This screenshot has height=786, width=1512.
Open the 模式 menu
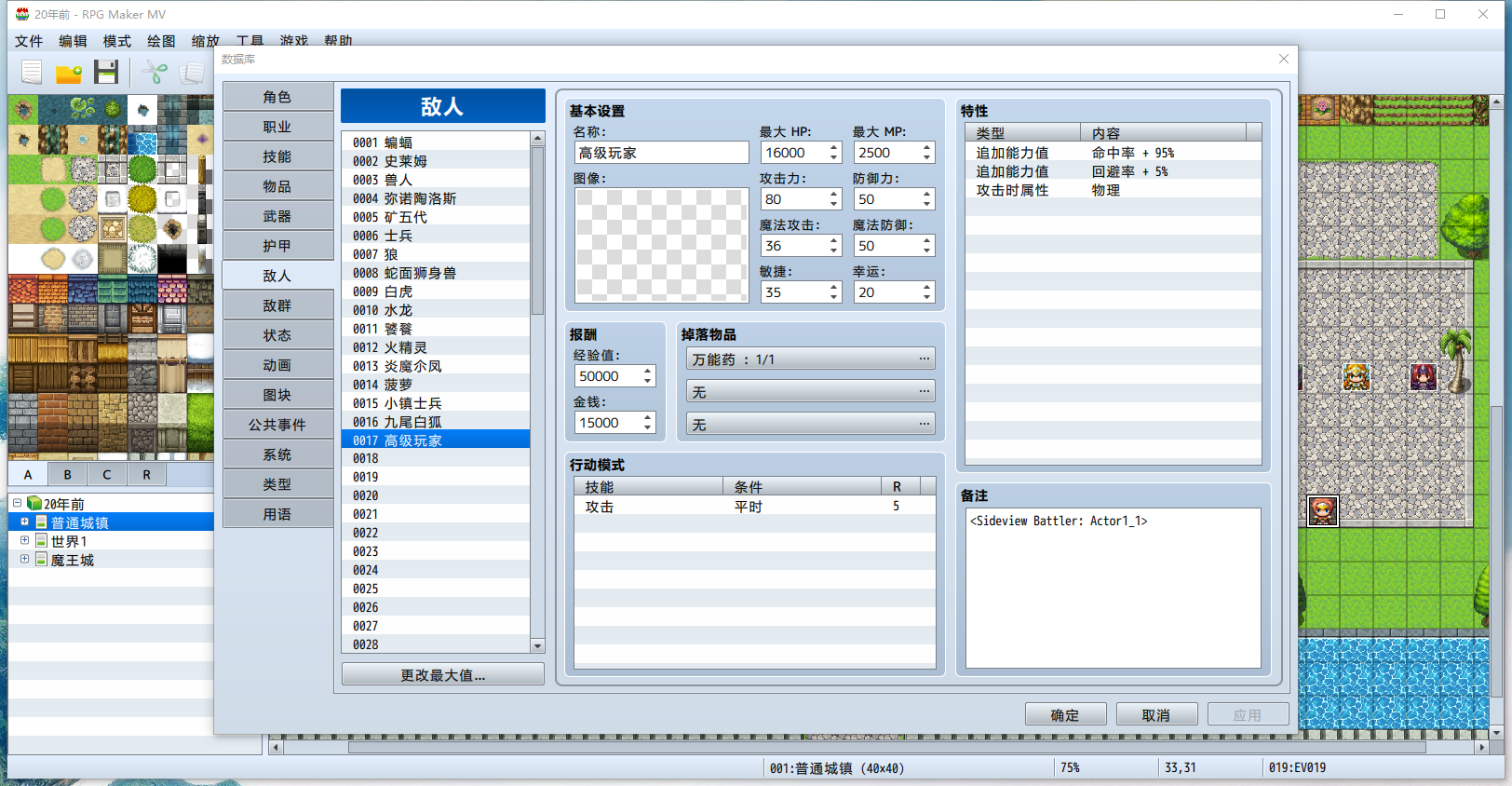pyautogui.click(x=117, y=41)
